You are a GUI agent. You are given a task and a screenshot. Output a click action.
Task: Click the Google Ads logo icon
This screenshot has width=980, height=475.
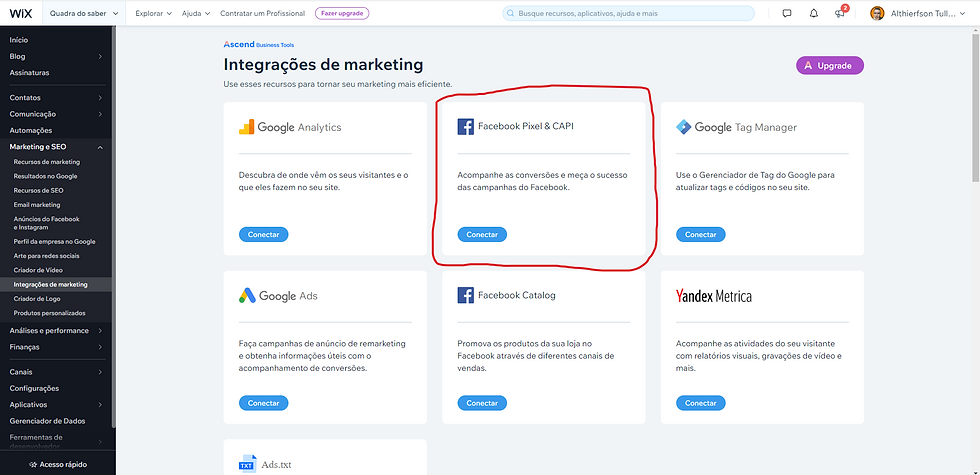[x=247, y=296]
